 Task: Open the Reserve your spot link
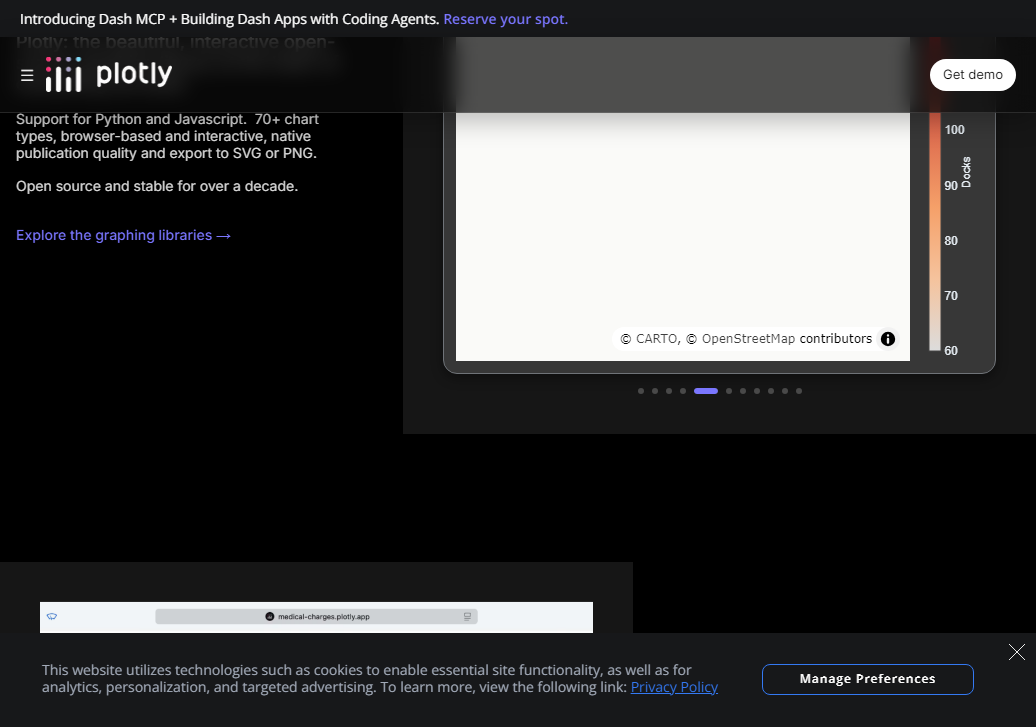(x=505, y=19)
